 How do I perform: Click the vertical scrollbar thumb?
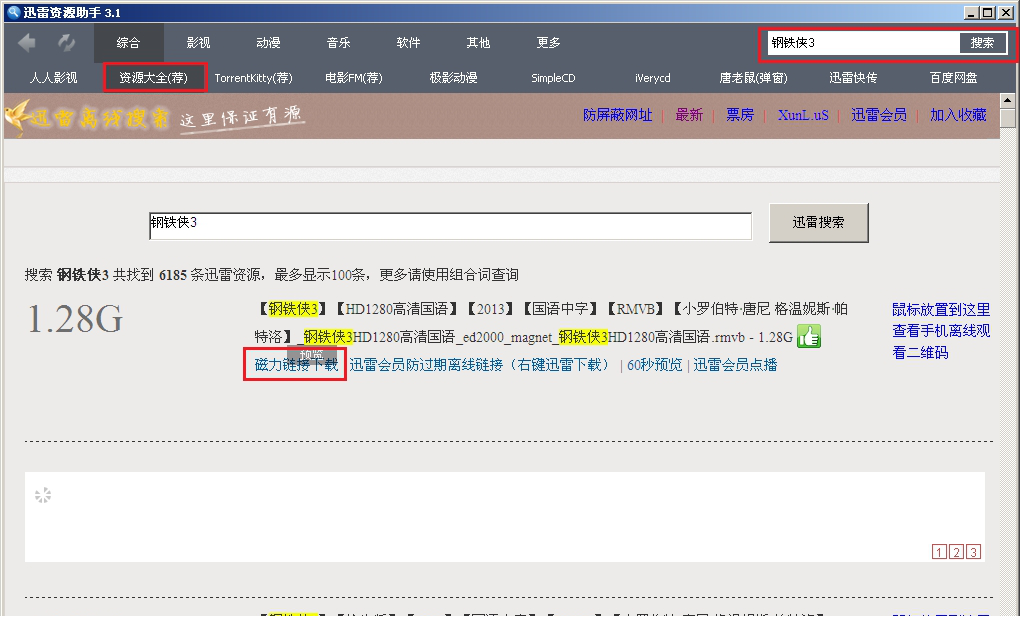click(1008, 118)
